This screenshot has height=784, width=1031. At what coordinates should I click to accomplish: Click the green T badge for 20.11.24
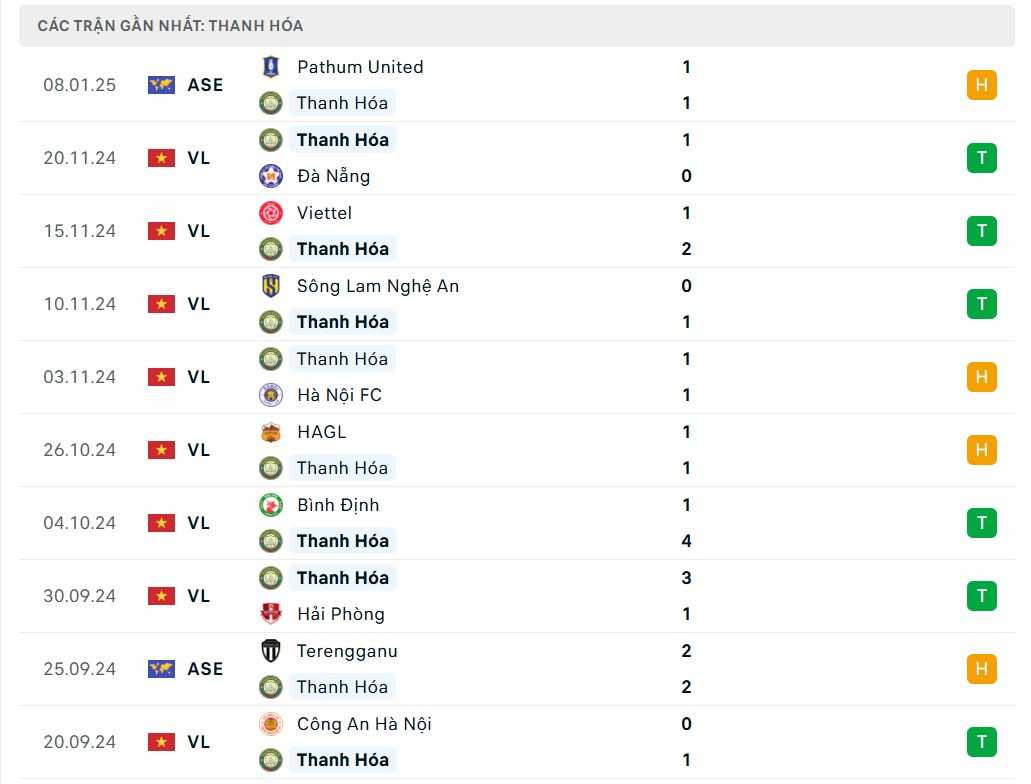[x=981, y=157]
